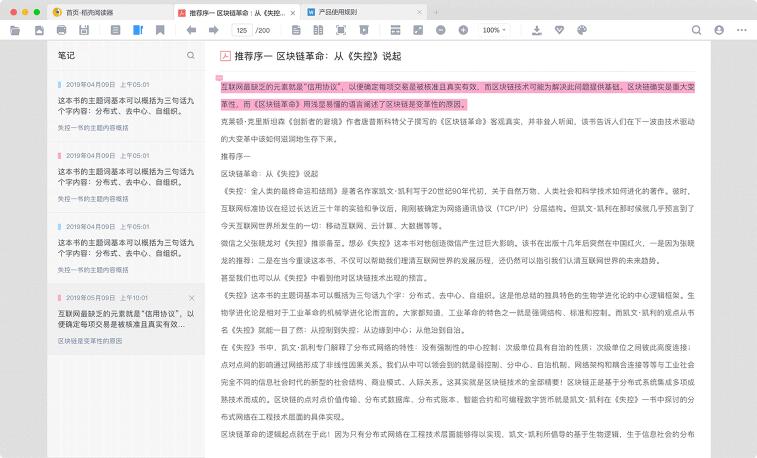Click the diamond VIP membership icon

coord(559,30)
